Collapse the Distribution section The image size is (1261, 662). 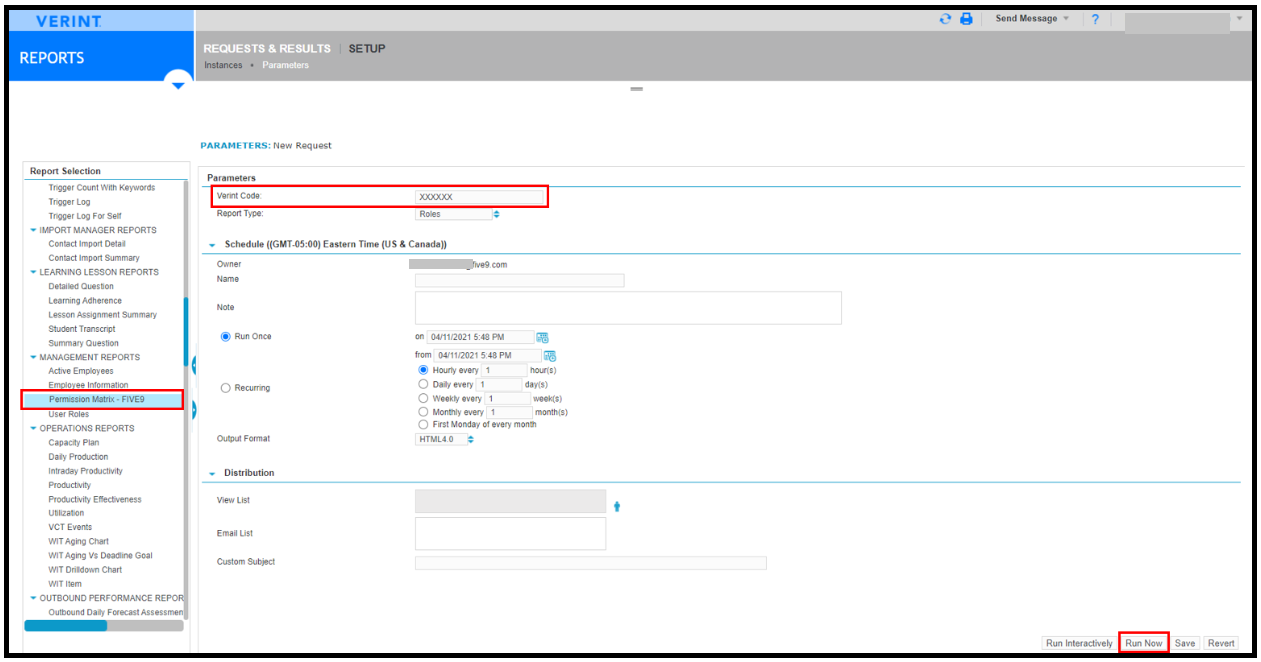pyautogui.click(x=212, y=473)
